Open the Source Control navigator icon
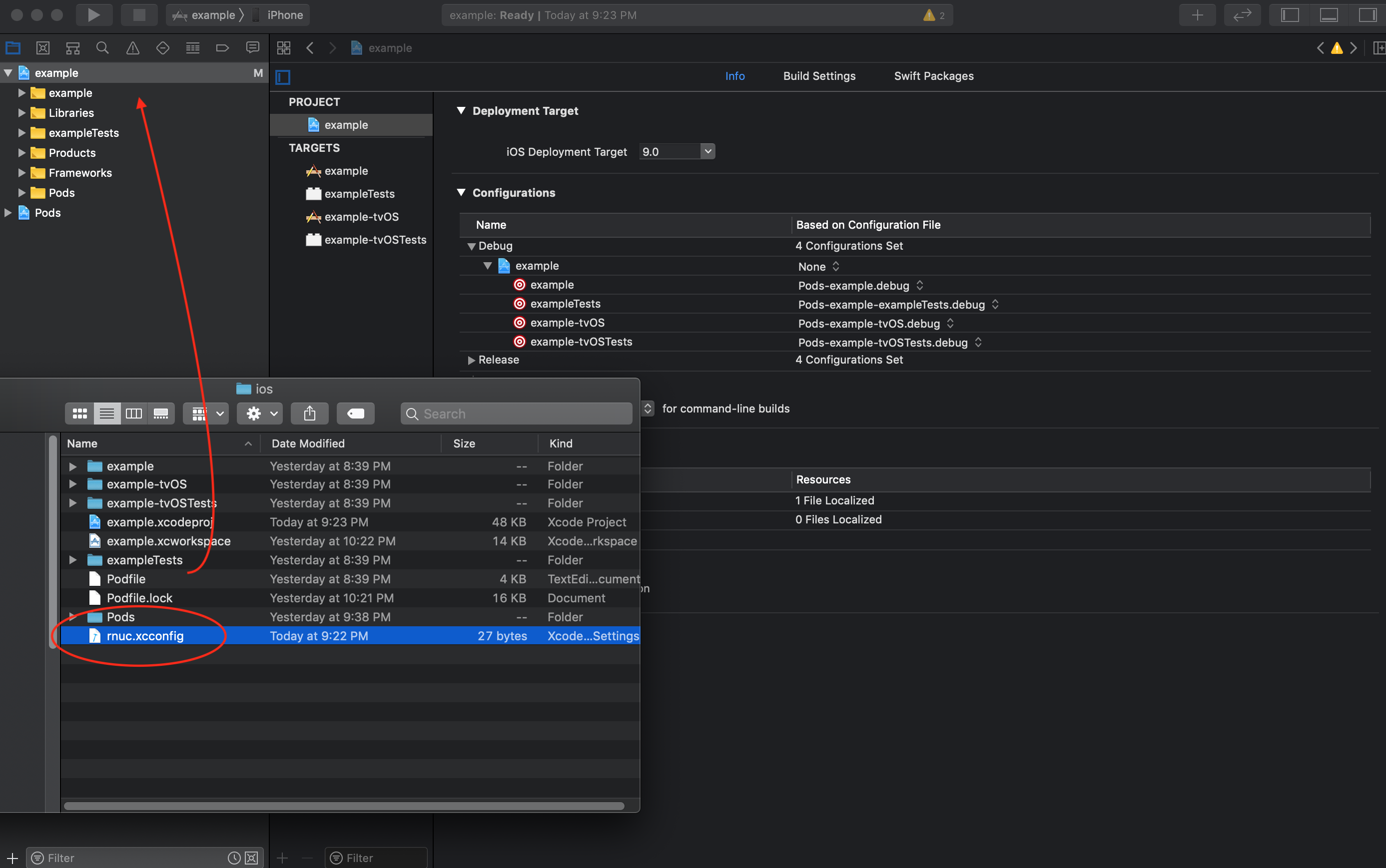This screenshot has height=868, width=1386. point(42,47)
